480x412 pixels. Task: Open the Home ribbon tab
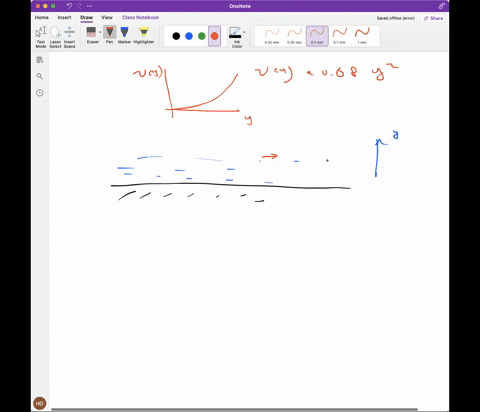[42, 17]
